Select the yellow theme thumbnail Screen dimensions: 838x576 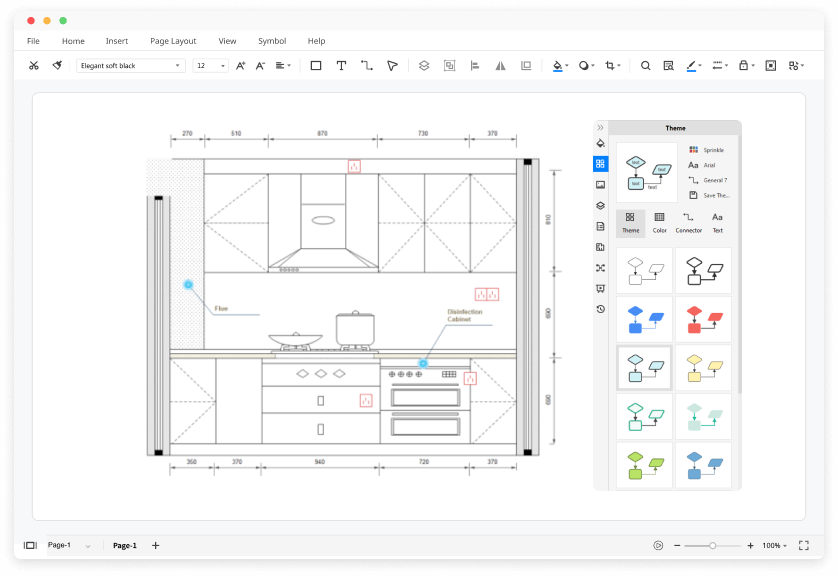(x=703, y=368)
